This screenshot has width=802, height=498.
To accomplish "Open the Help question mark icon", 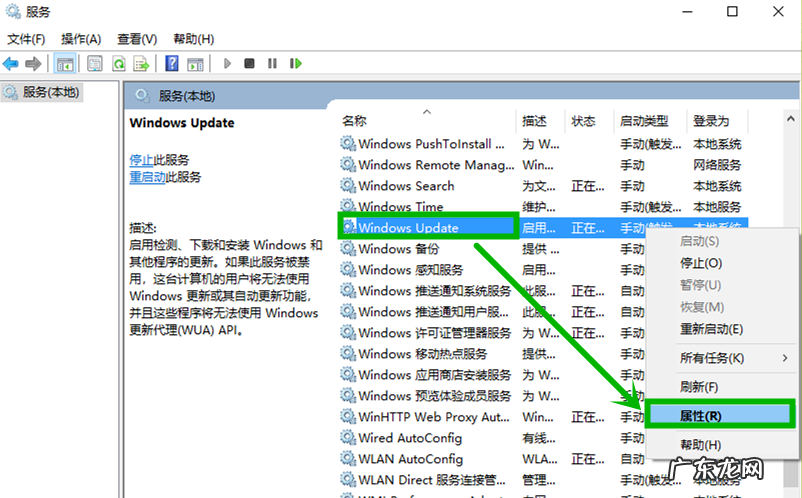I will pyautogui.click(x=172, y=63).
